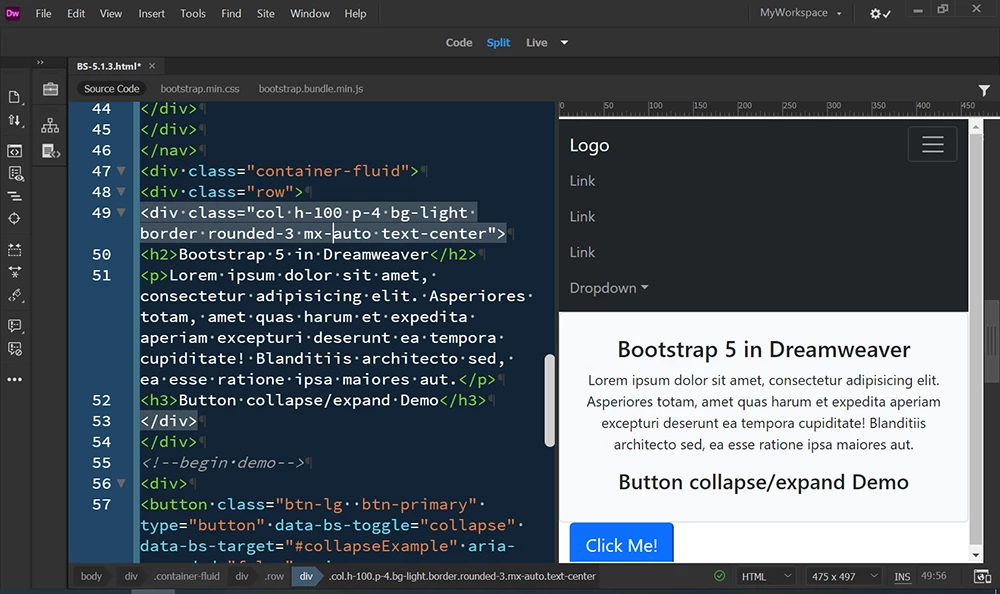Select .row in tag selector

[x=274, y=576]
